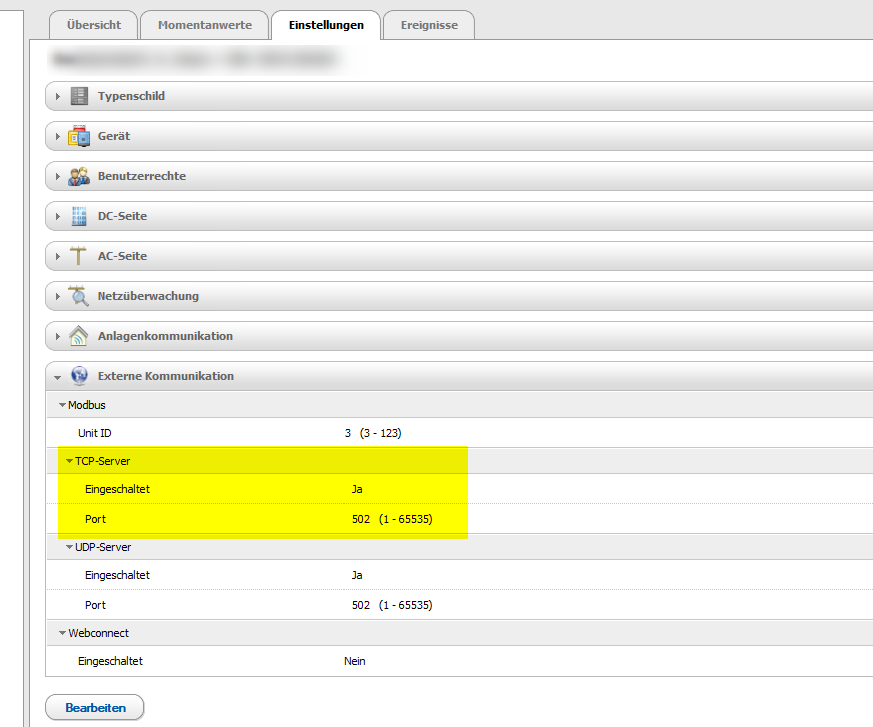Open the Benutzerrechte section header label
This screenshot has height=727, width=873.
tap(142, 176)
